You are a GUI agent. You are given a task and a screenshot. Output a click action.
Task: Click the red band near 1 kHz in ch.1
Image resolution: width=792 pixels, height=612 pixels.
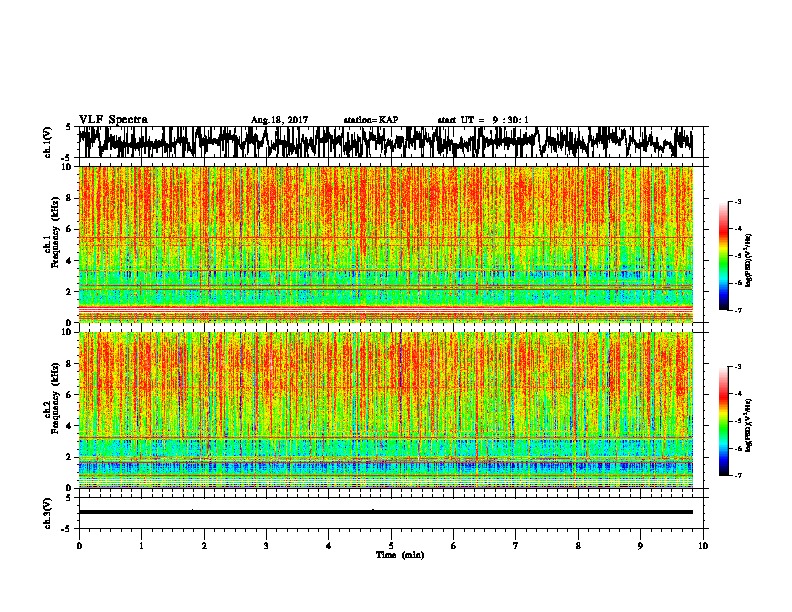(x=385, y=307)
